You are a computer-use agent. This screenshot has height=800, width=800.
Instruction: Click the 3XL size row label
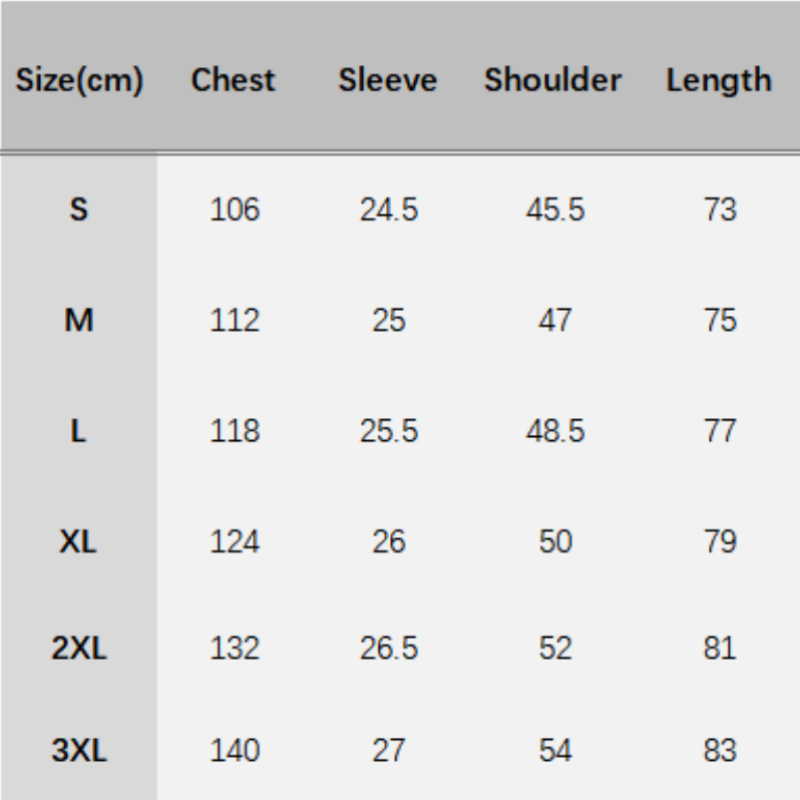79,750
